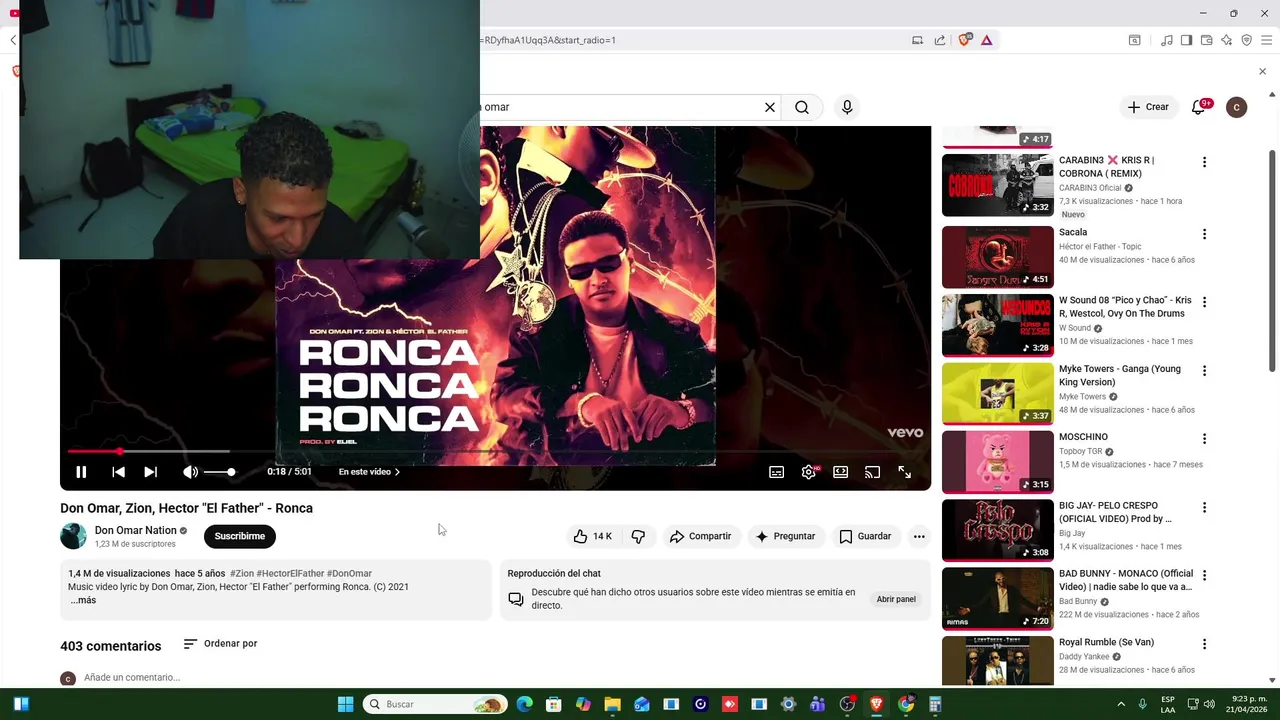
Task: Toggle the Brave sidebar panel
Action: [1186, 40]
